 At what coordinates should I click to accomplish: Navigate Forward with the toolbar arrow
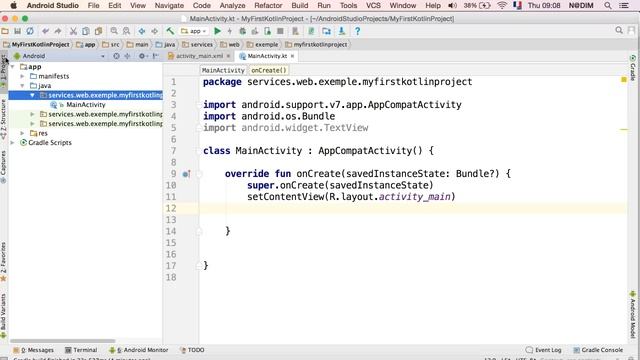pos(154,31)
